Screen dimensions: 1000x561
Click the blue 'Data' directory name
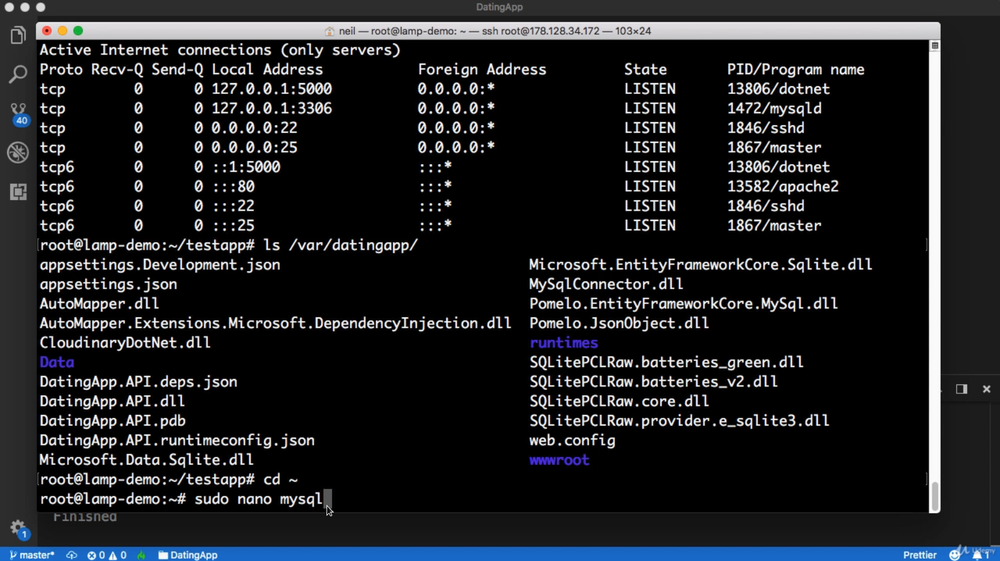[x=57, y=362]
